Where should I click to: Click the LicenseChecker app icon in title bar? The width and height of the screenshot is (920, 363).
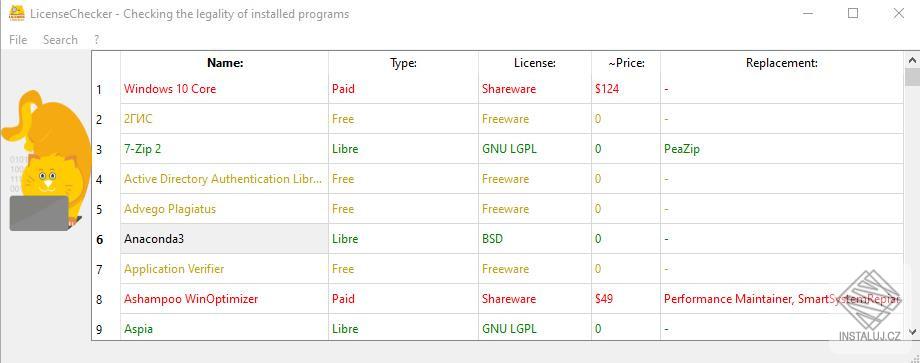pos(16,13)
